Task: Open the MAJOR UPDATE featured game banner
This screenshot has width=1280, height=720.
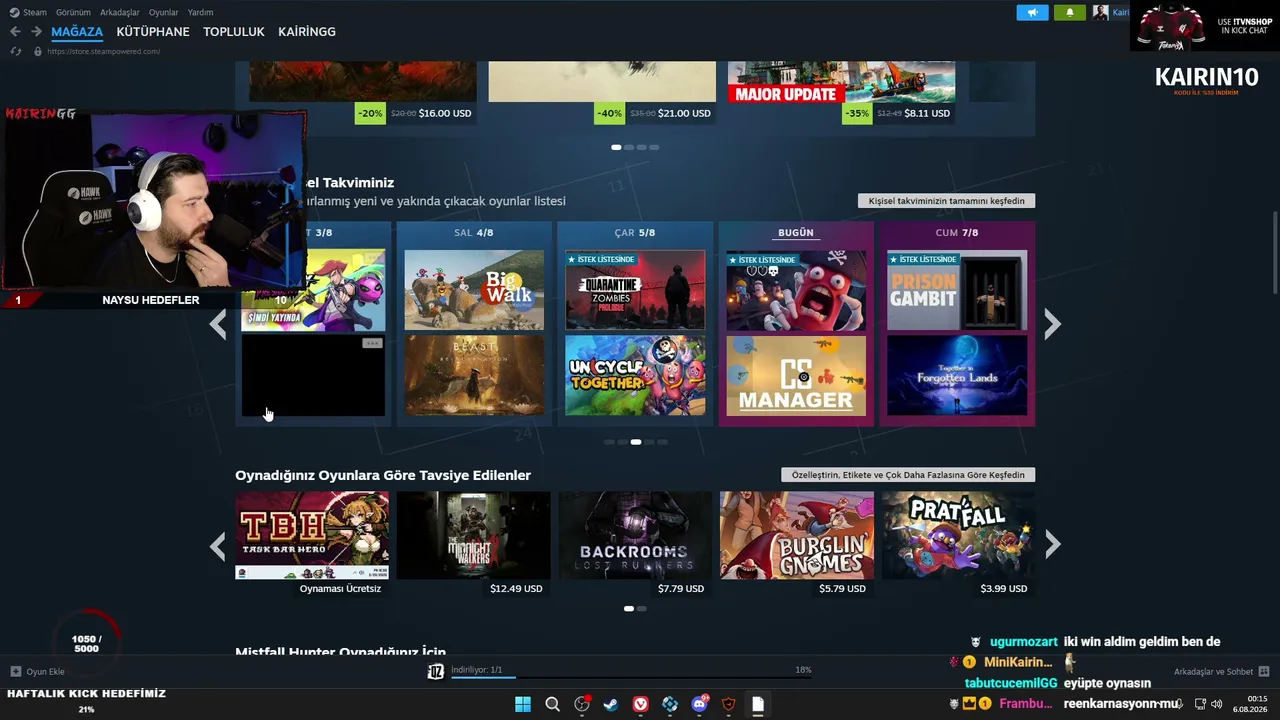Action: click(841, 81)
